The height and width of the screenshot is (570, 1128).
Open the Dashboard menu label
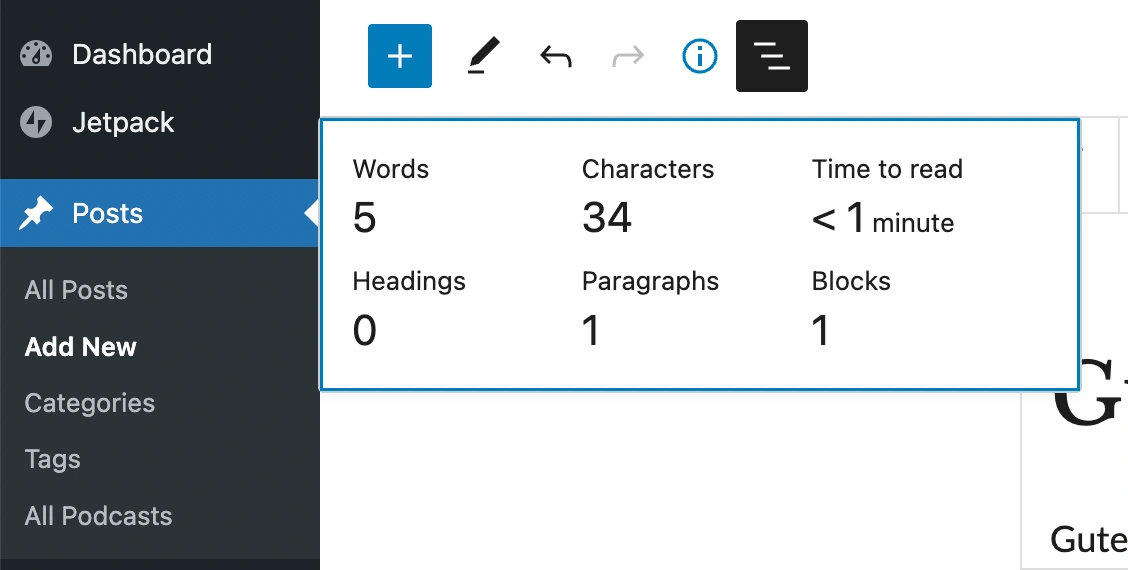tap(142, 54)
